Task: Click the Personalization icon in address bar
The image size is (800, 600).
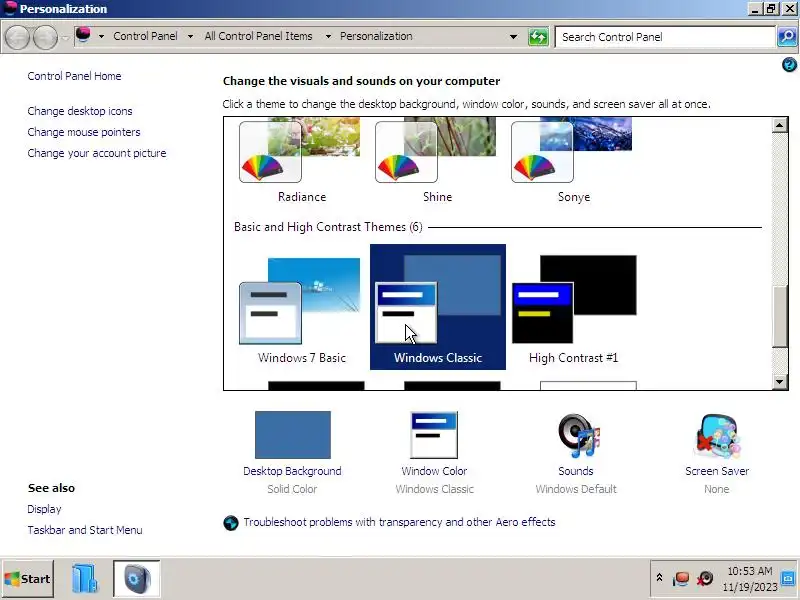Action: point(83,35)
